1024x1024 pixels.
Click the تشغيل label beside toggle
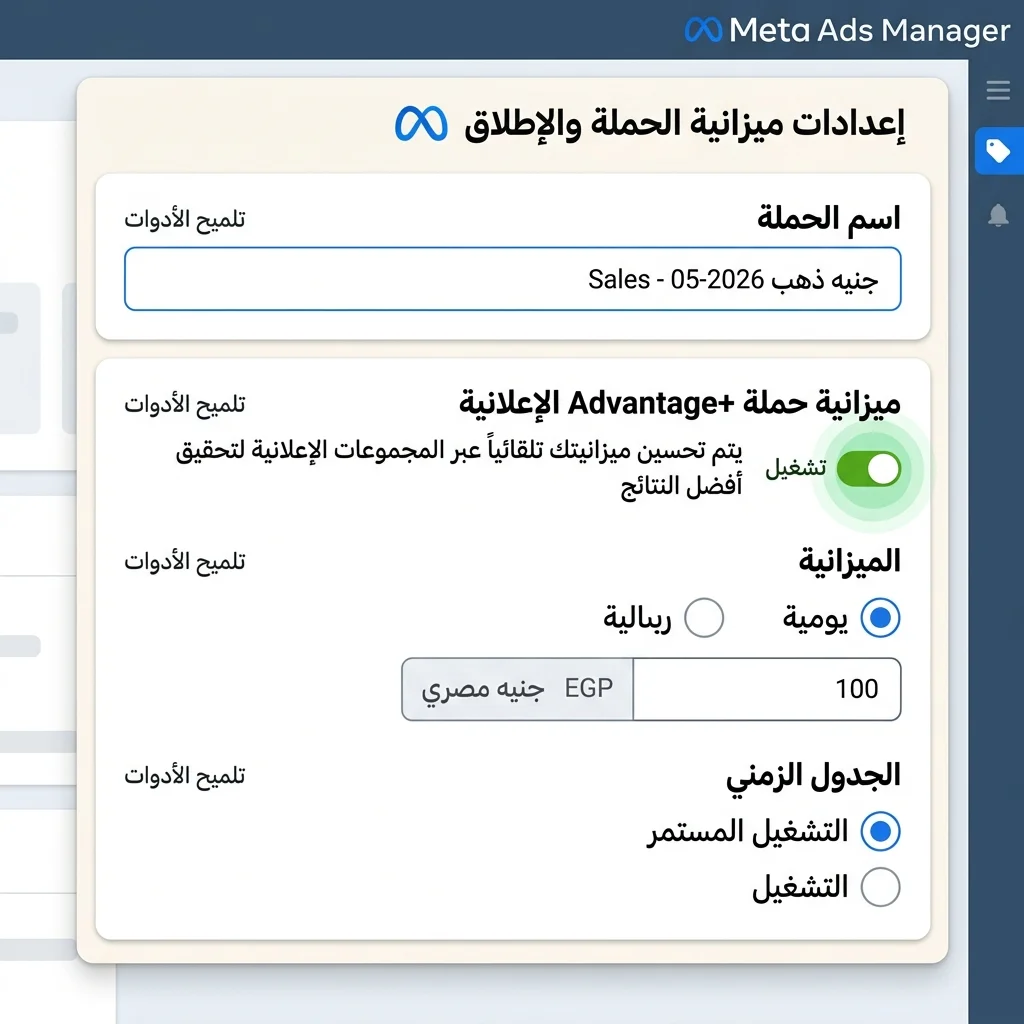click(x=795, y=468)
